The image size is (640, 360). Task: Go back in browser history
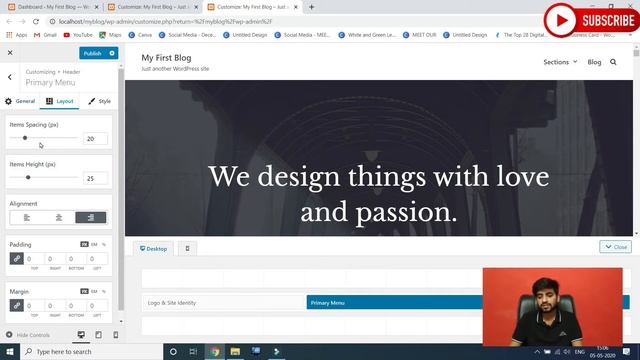click(9, 22)
